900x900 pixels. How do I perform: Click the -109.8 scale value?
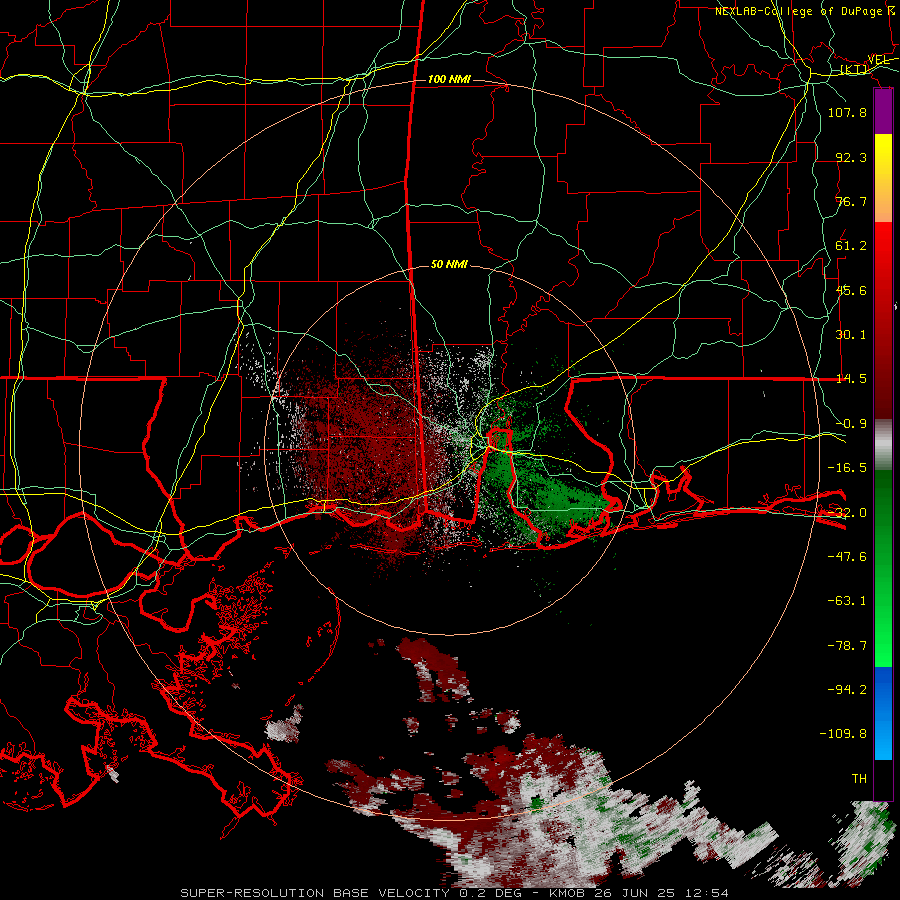[x=843, y=734]
